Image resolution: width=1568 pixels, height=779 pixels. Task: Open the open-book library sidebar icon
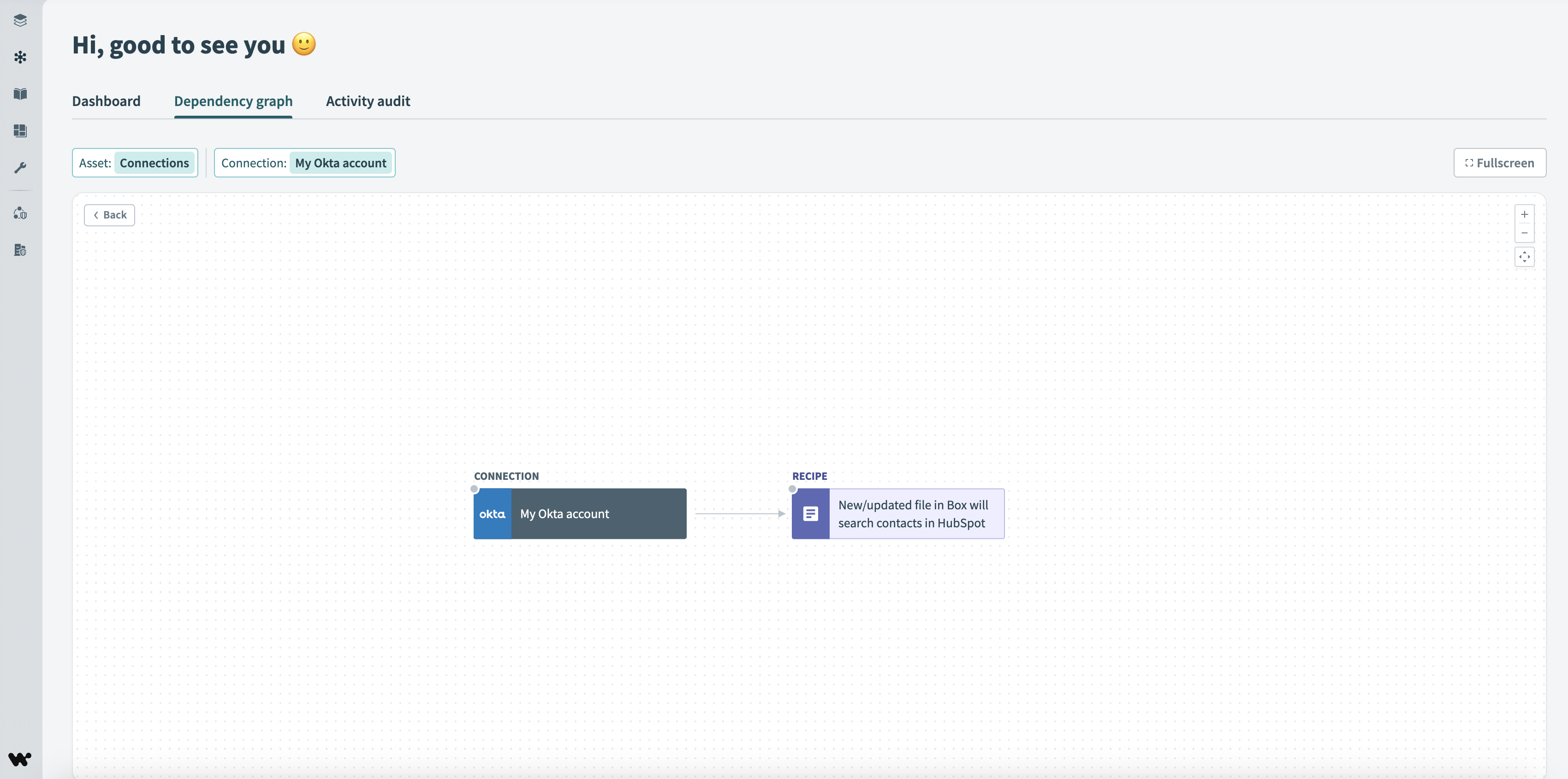coord(20,94)
